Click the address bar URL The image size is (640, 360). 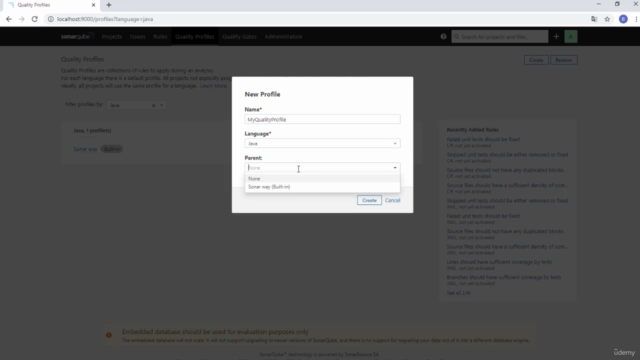(x=105, y=19)
